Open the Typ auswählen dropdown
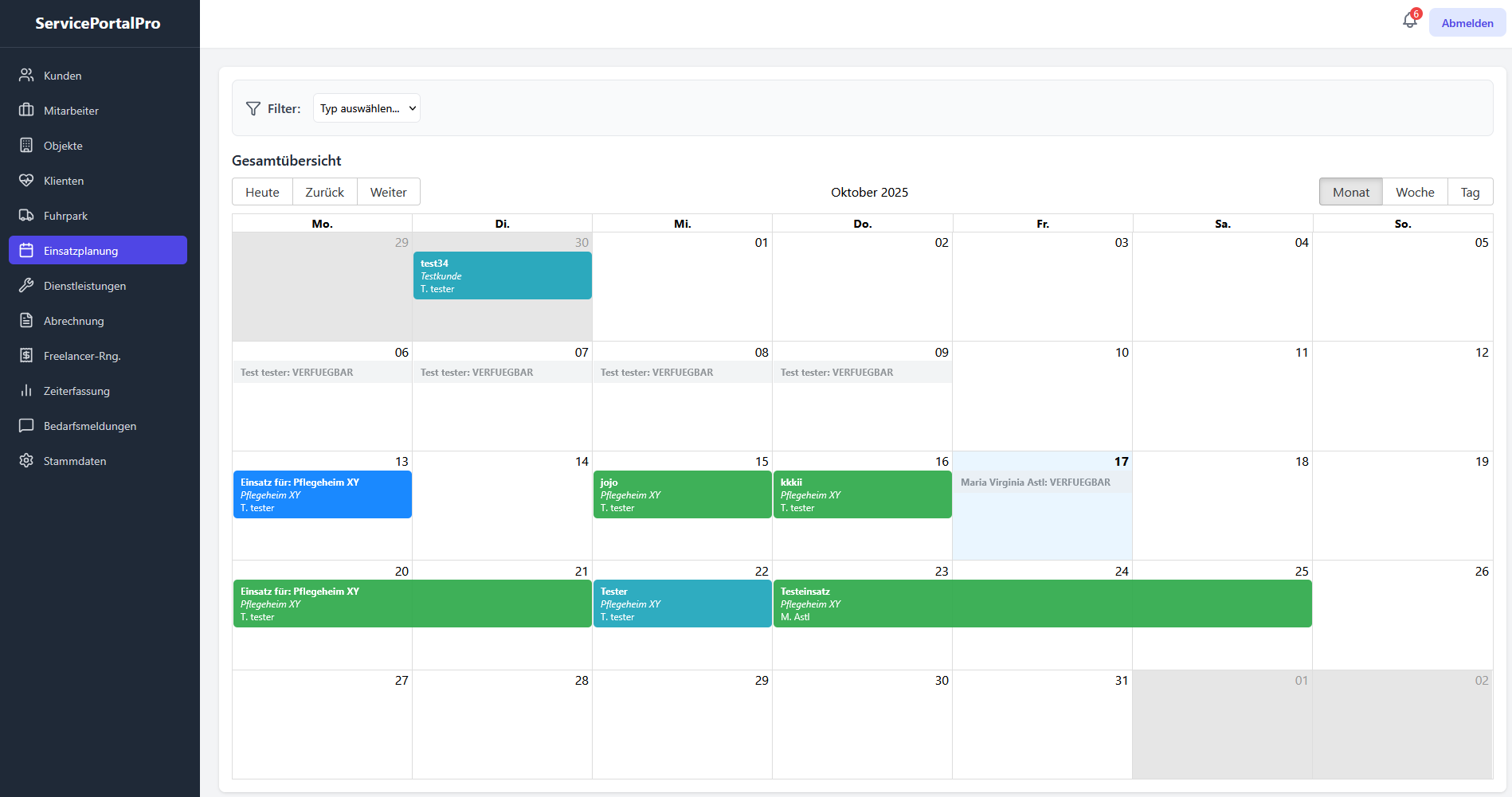The width and height of the screenshot is (1512, 797). tap(366, 107)
